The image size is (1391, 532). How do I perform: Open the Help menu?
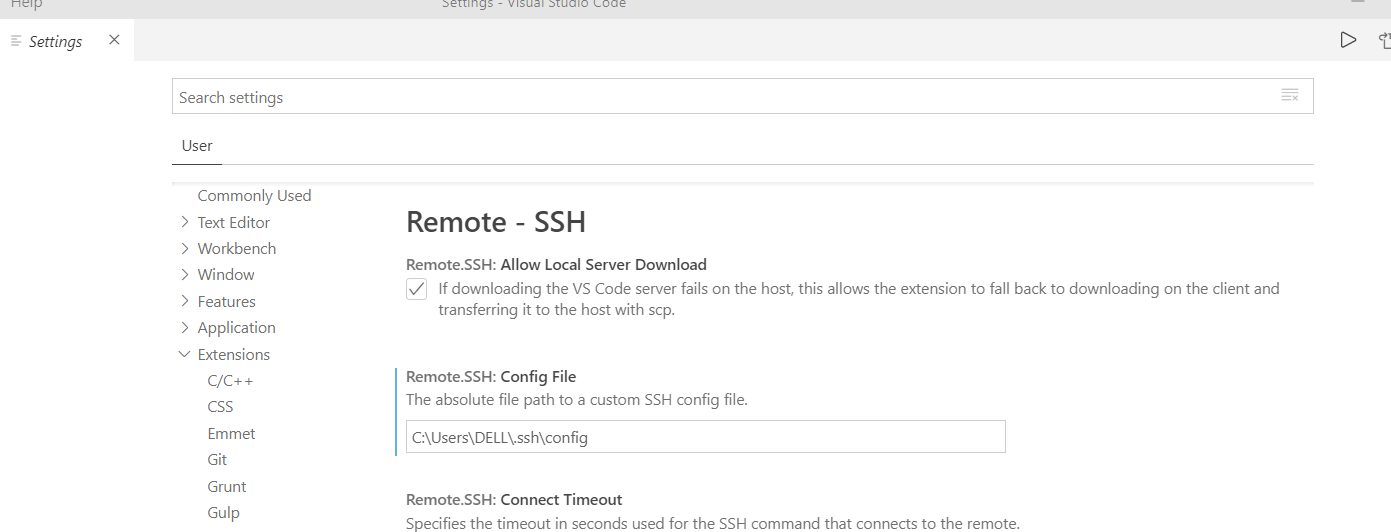click(27, 5)
